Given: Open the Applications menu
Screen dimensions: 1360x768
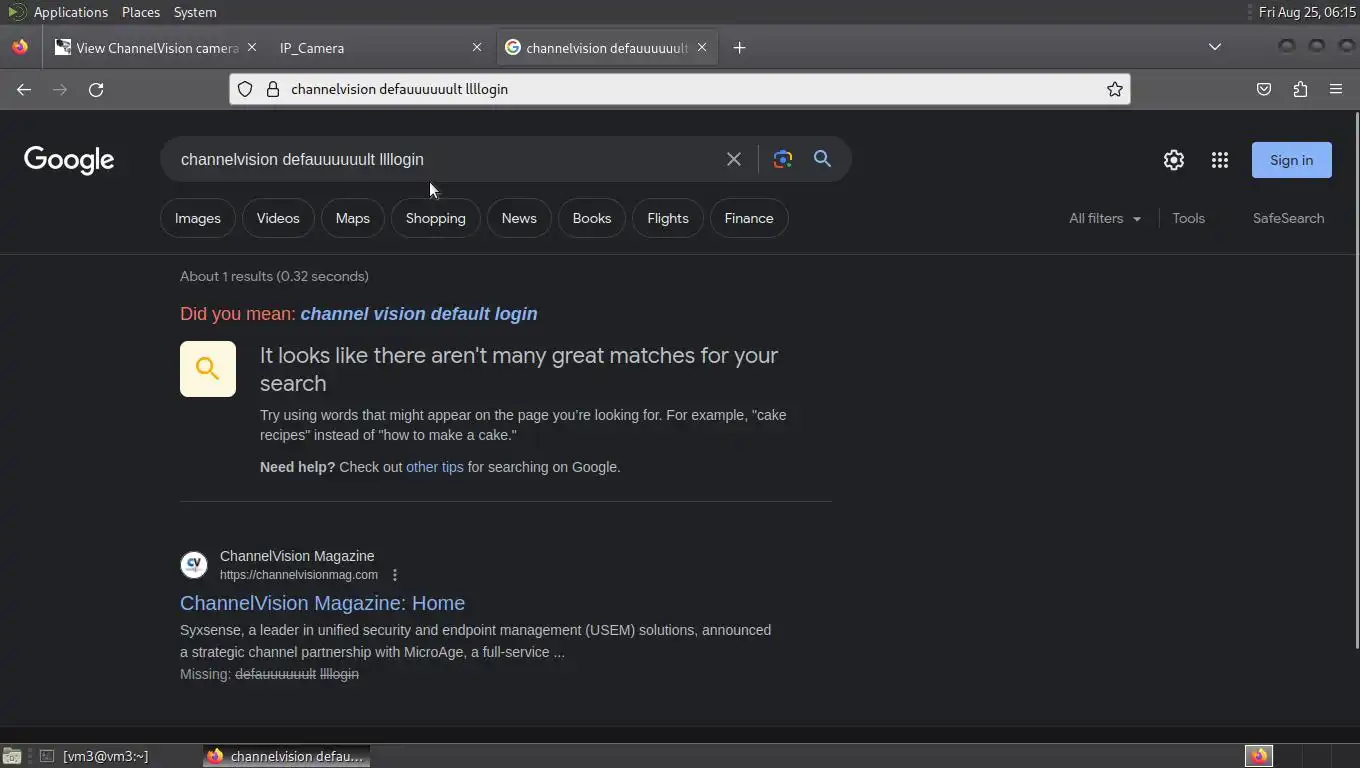Looking at the screenshot, I should 70,12.
